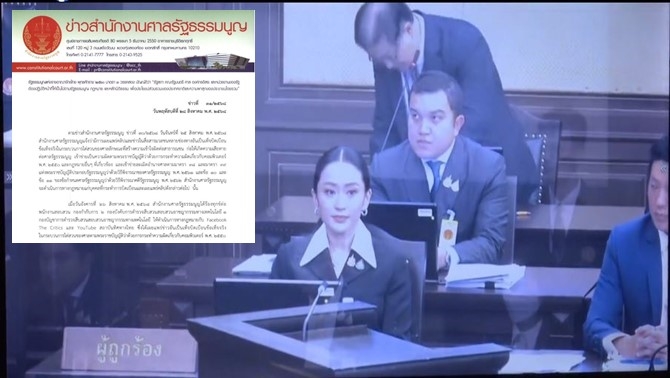Click the news number line in document
This screenshot has width=670, height=378.
coord(207,104)
